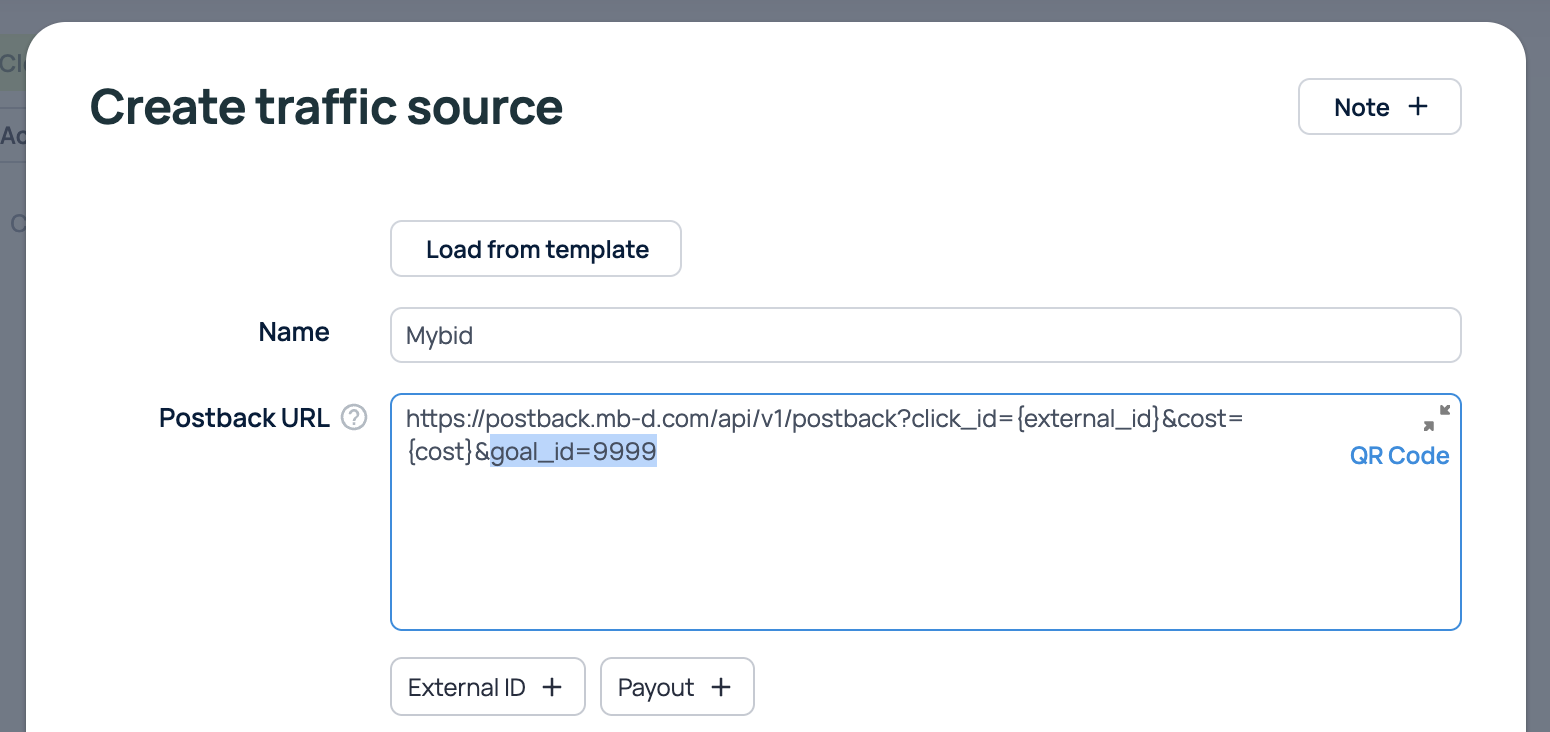The height and width of the screenshot is (732, 1550).
Task: Click the Postback URL label text
Action: coord(244,418)
